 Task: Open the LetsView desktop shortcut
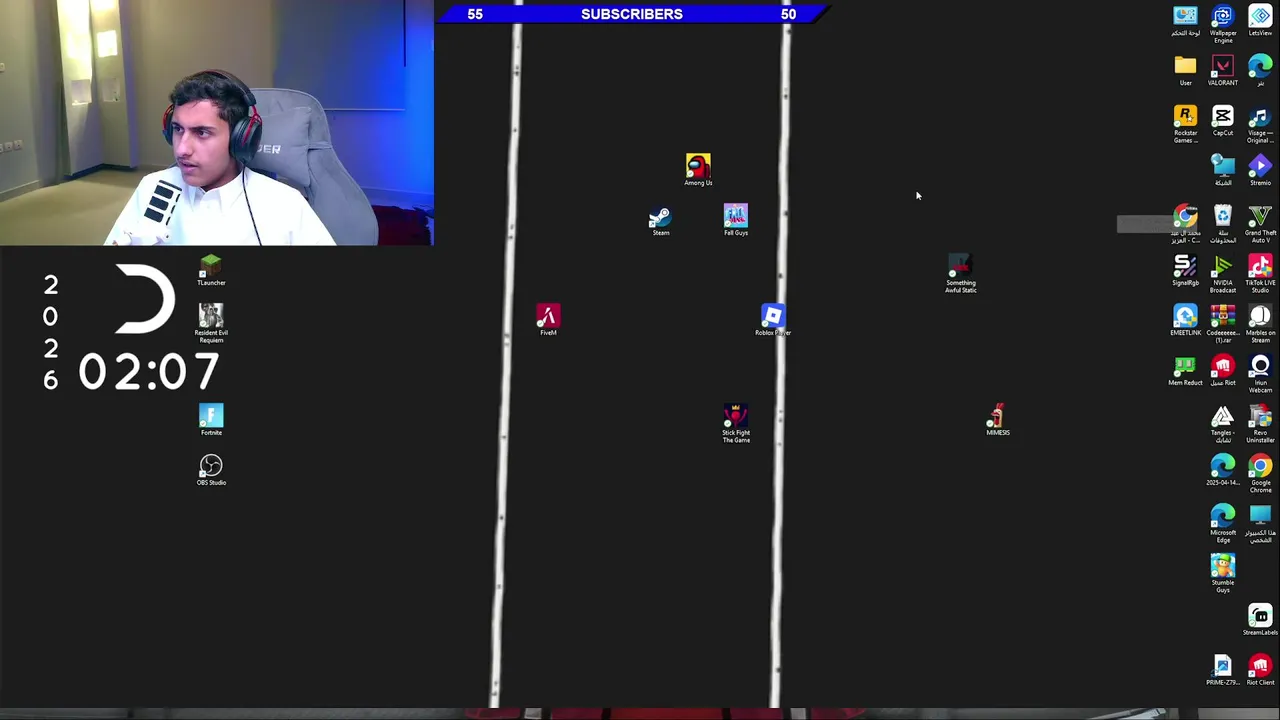(1260, 20)
